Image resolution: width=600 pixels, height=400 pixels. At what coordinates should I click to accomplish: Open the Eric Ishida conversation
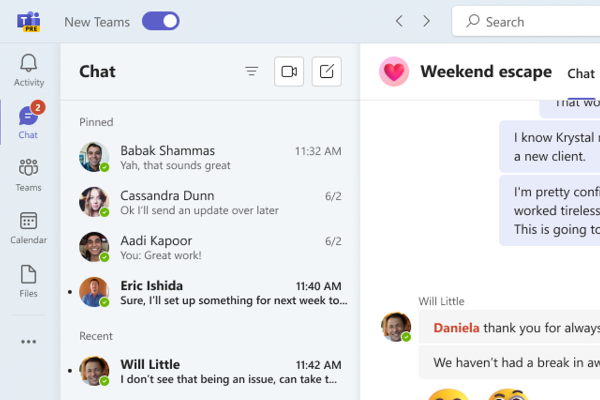(x=210, y=292)
